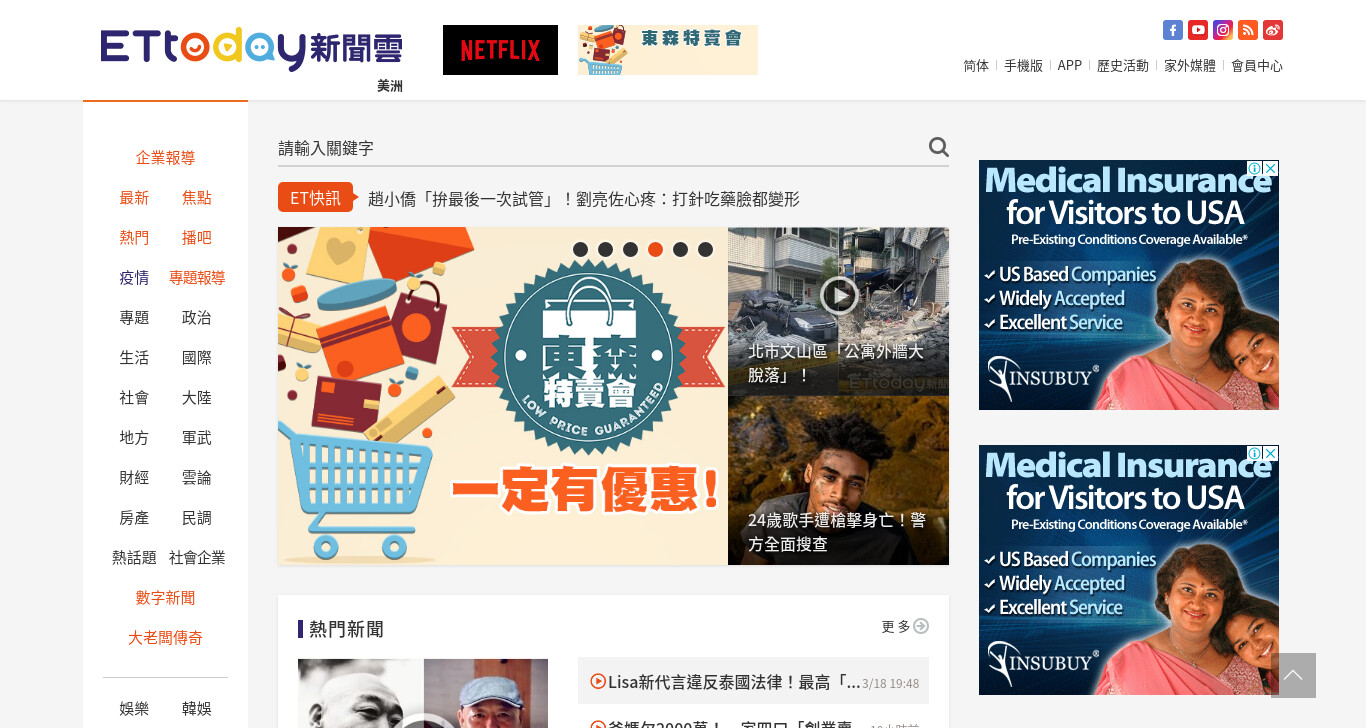Open 家外媒體 page
Viewport: 1366px width, 728px height.
pyautogui.click(x=1190, y=66)
